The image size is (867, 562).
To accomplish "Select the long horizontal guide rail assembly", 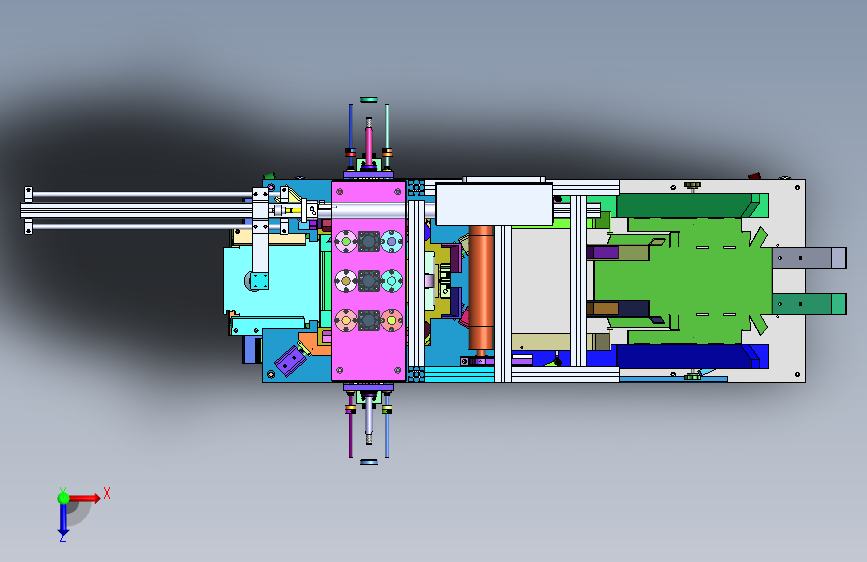I will (x=138, y=210).
